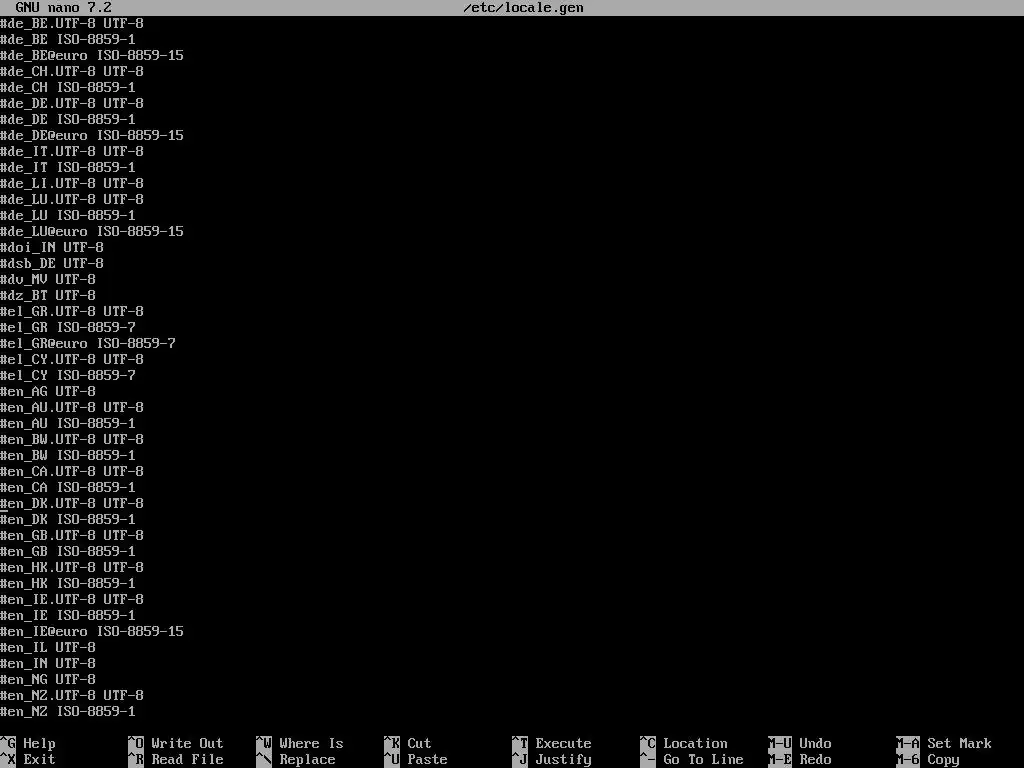The width and height of the screenshot is (1024, 768).
Task: Click the Help shortcut in nano footer
Action: 39,743
